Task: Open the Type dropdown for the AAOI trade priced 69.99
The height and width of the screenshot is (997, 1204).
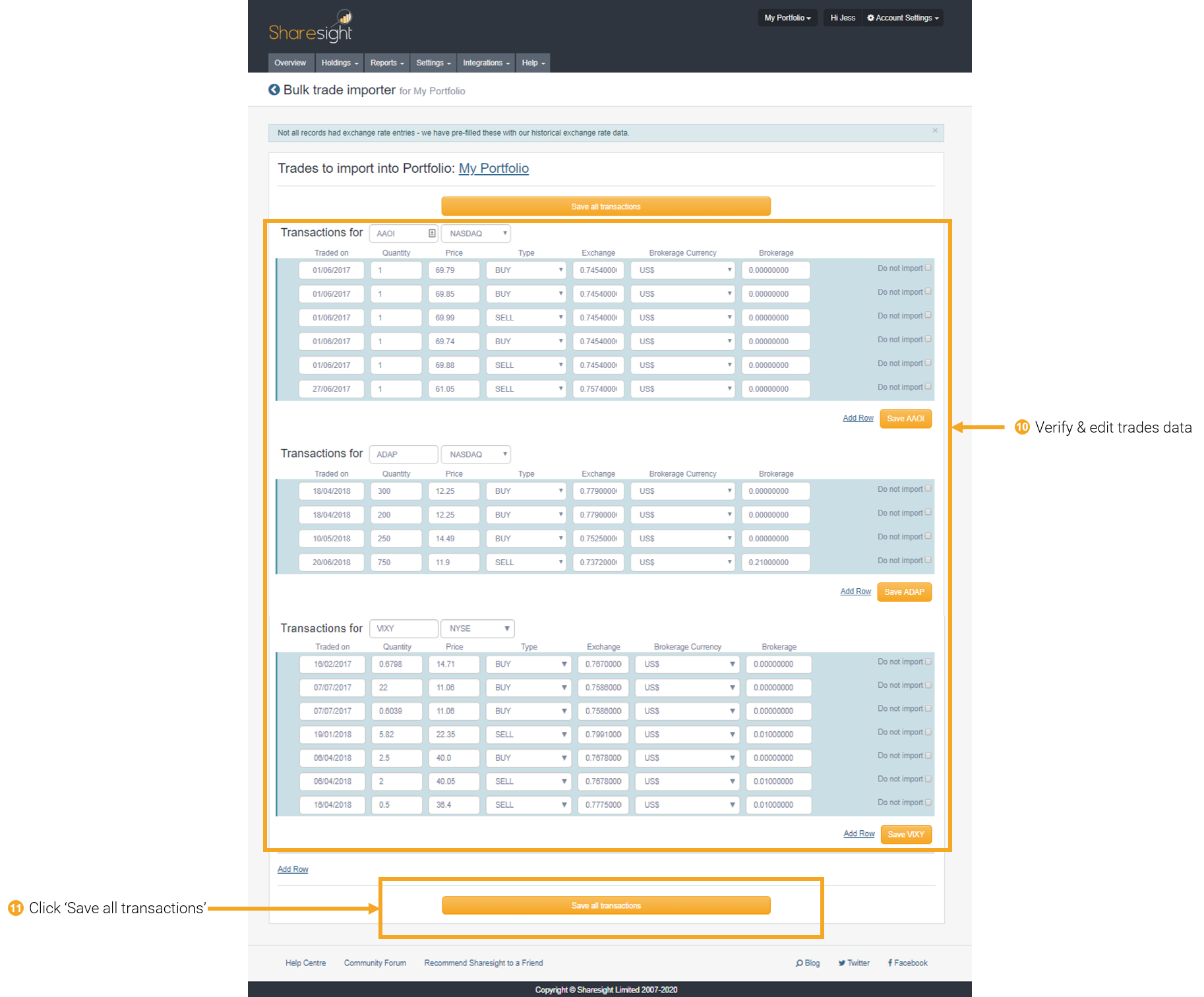Action: point(526,318)
